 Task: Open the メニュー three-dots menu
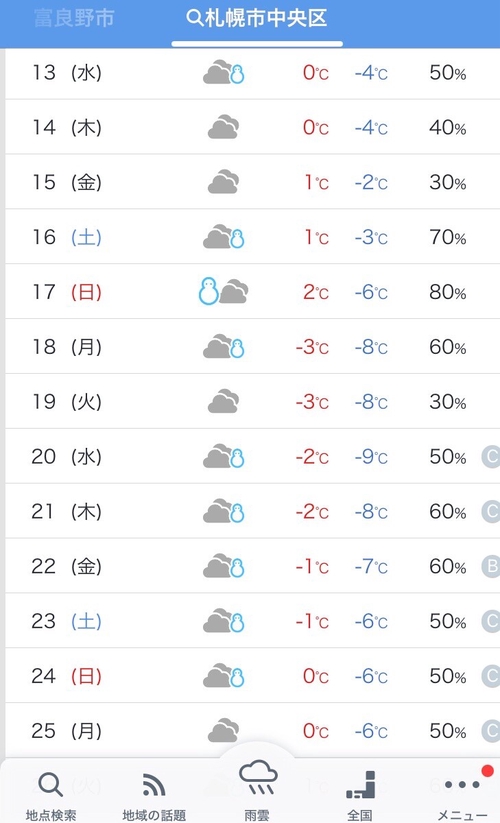click(462, 785)
